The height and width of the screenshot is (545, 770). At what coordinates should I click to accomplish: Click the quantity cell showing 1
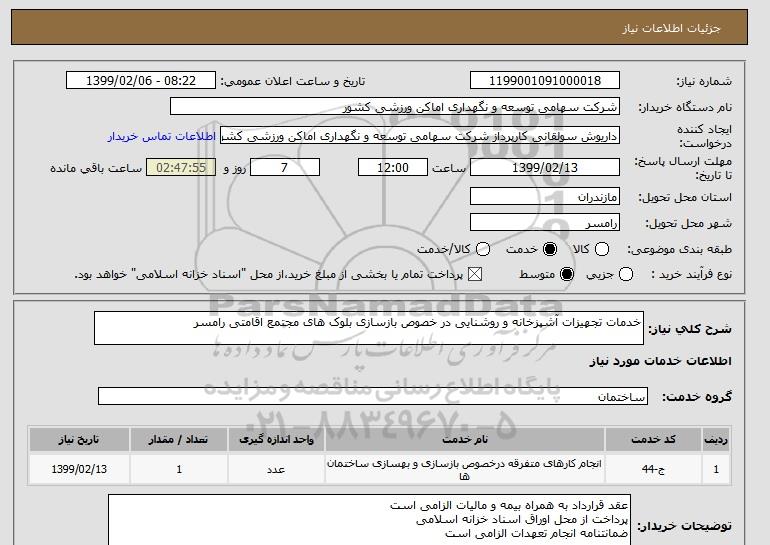coord(179,469)
